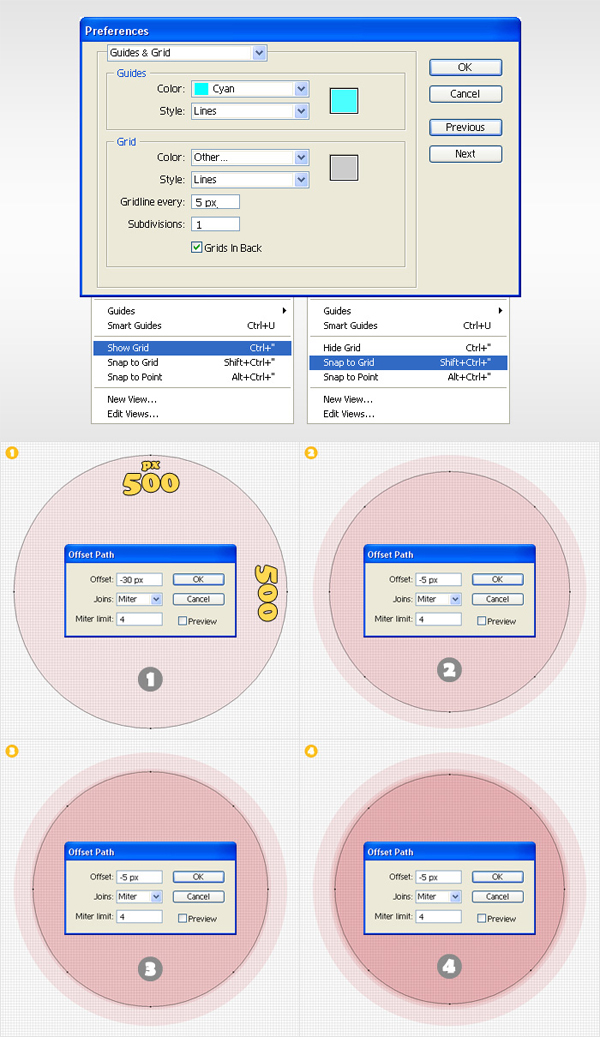Click OK in the Preferences dialog

pos(466,67)
